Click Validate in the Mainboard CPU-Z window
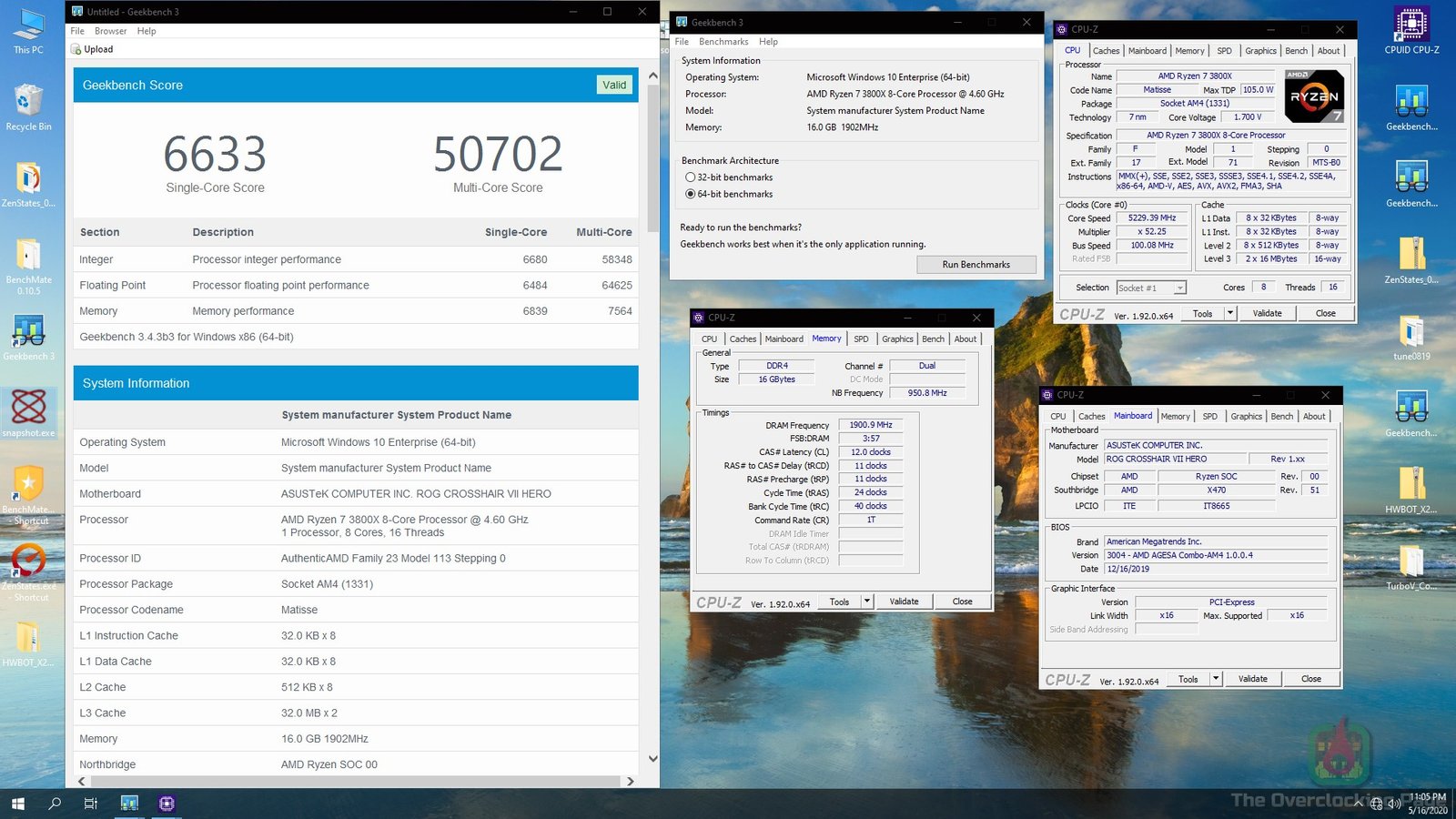1456x819 pixels. 1253,678
